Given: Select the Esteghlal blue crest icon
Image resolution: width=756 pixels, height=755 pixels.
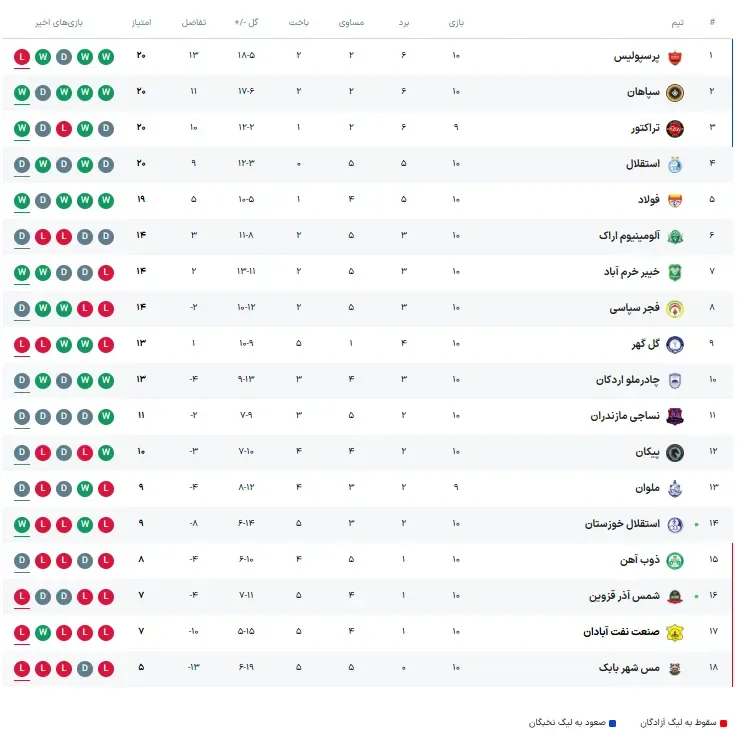Looking at the screenshot, I should 675,165.
